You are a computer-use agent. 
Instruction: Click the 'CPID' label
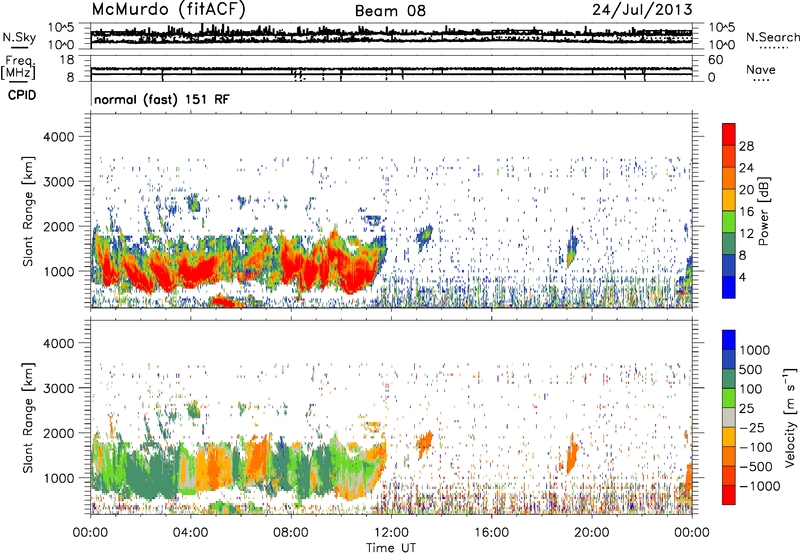point(22,95)
